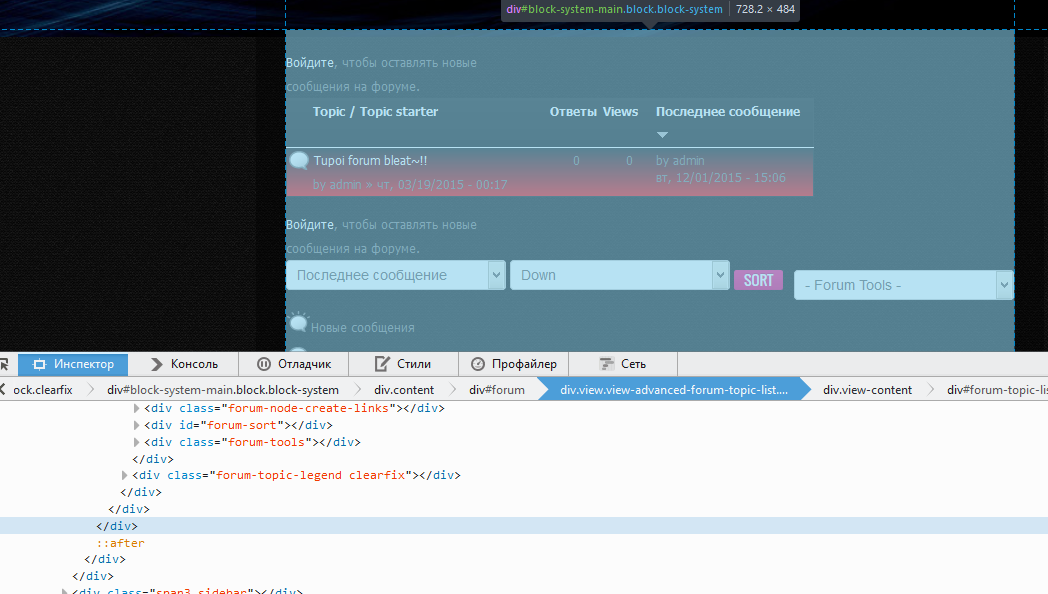Open the Отладчик debugger tab

293,364
